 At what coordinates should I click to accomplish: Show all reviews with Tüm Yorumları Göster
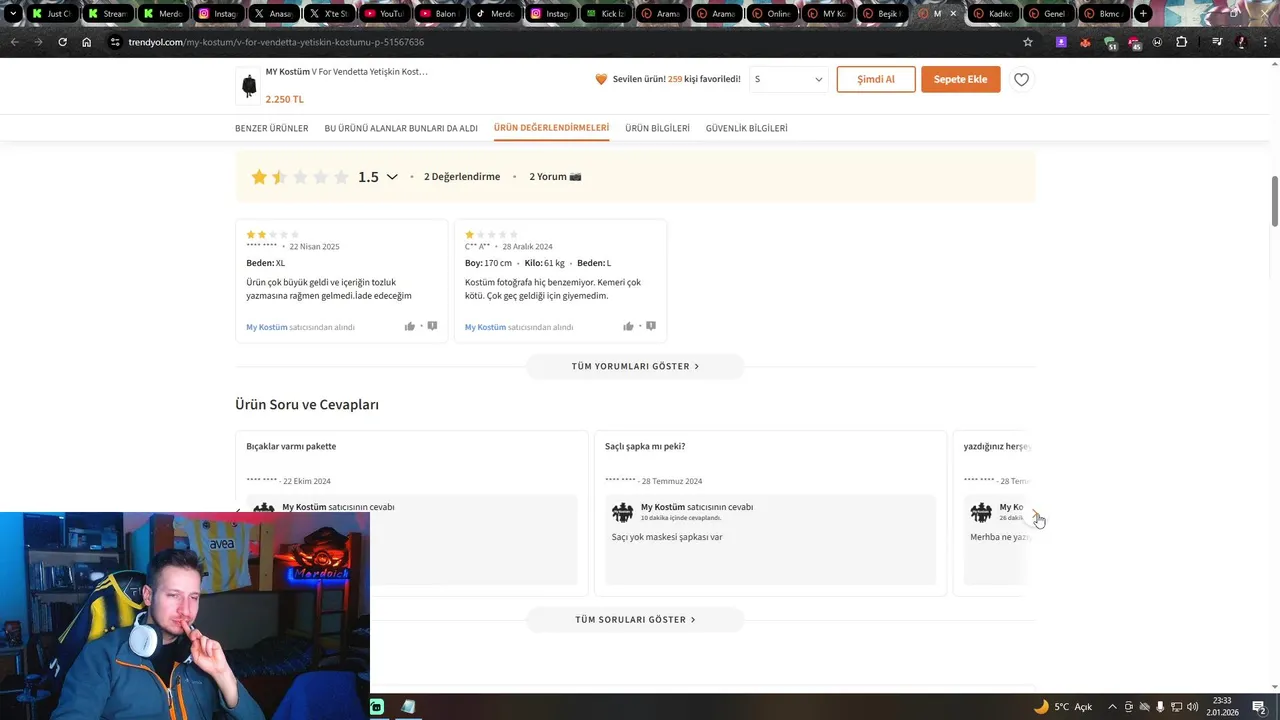[x=635, y=366]
